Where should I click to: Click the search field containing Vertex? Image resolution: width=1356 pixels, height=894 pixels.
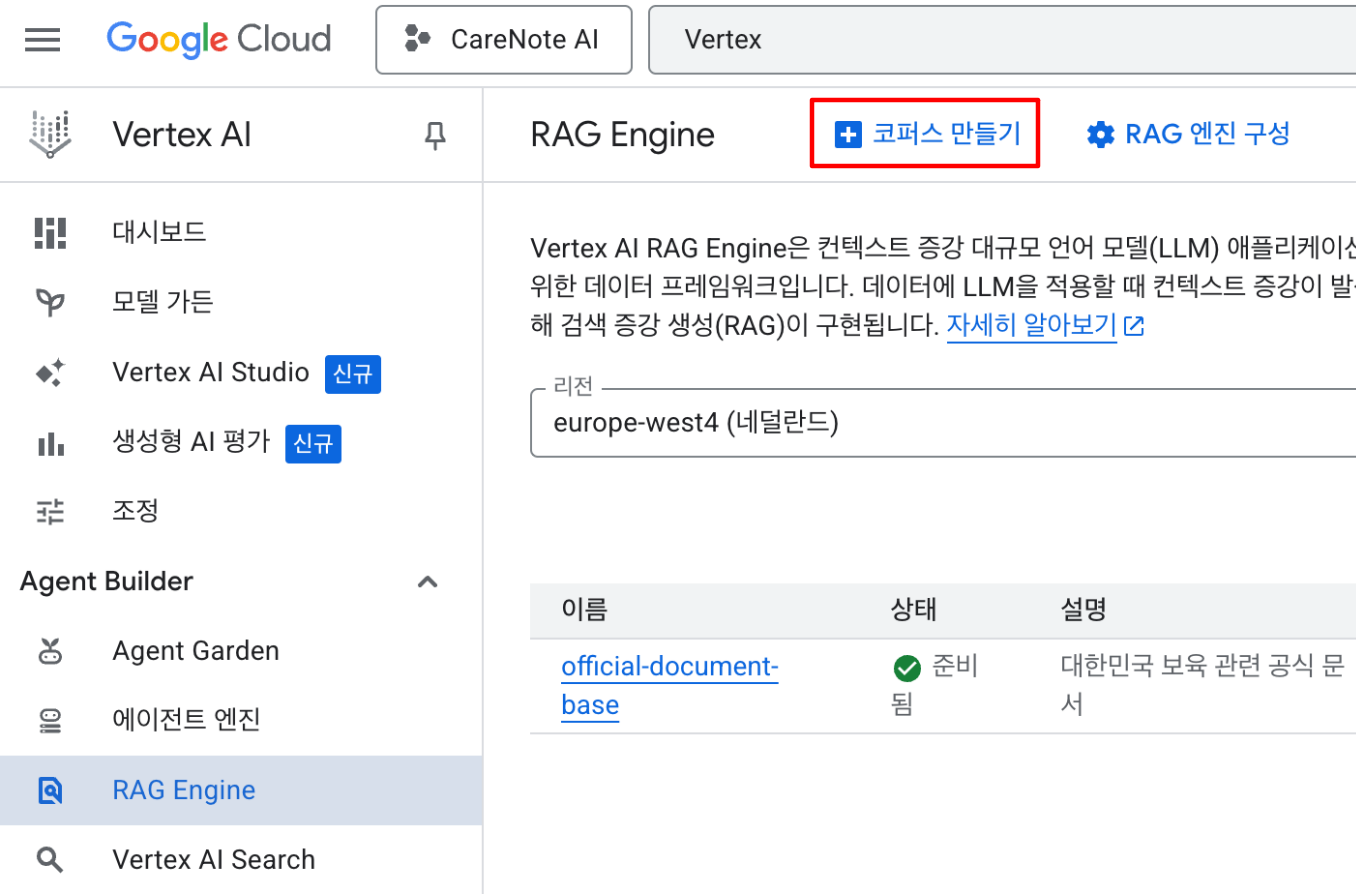pyautogui.click(x=1002, y=40)
